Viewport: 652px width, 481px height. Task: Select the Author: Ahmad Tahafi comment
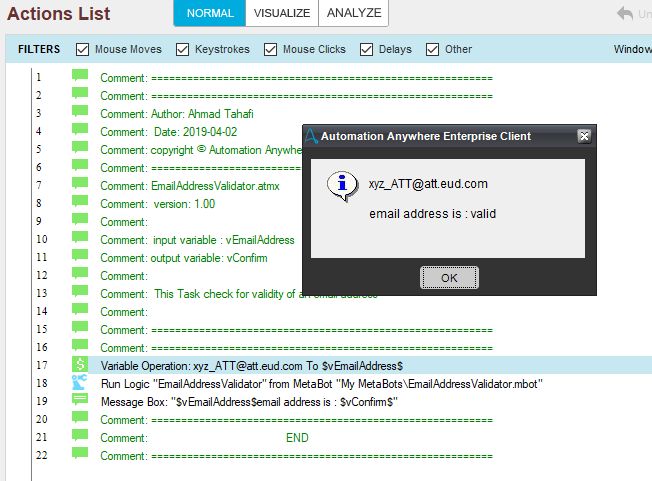177,114
